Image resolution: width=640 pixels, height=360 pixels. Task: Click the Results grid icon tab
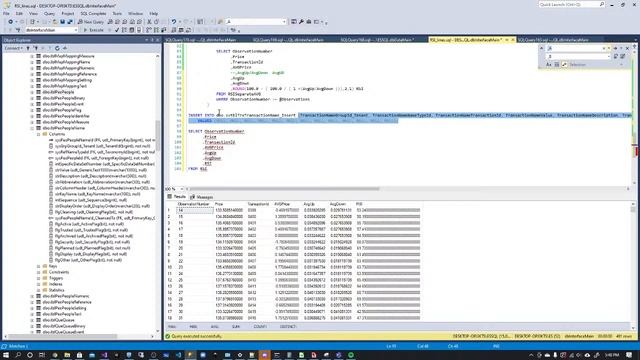[x=170, y=197]
